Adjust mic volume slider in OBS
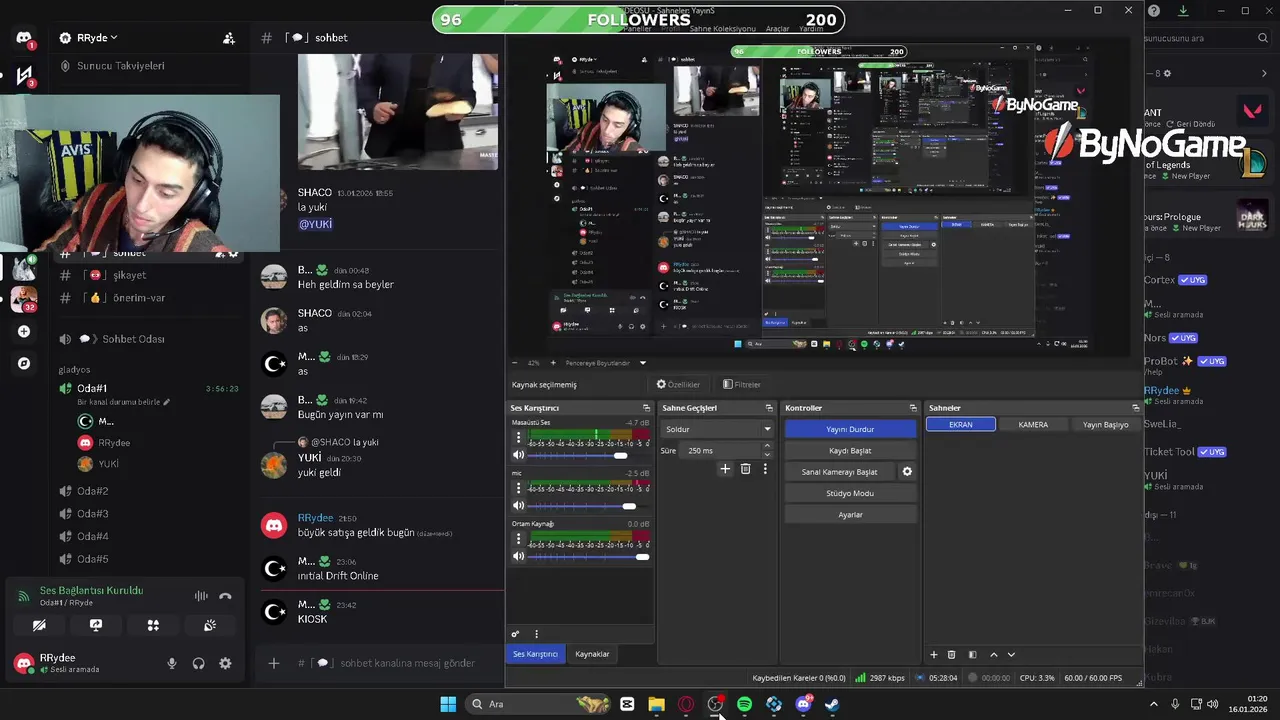This screenshot has width=1280, height=720. point(588,506)
